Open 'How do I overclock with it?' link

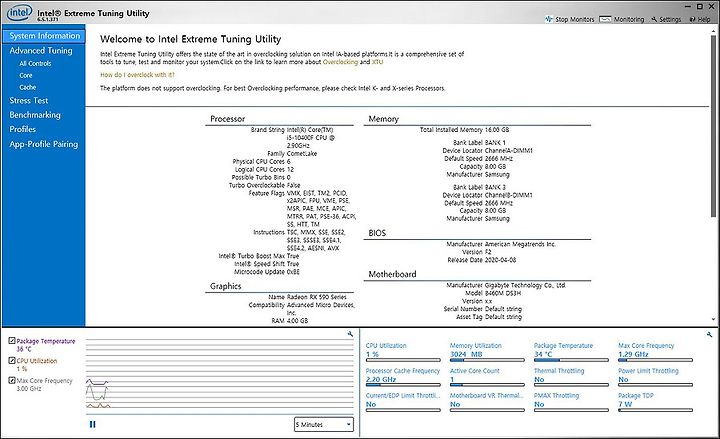point(137,75)
